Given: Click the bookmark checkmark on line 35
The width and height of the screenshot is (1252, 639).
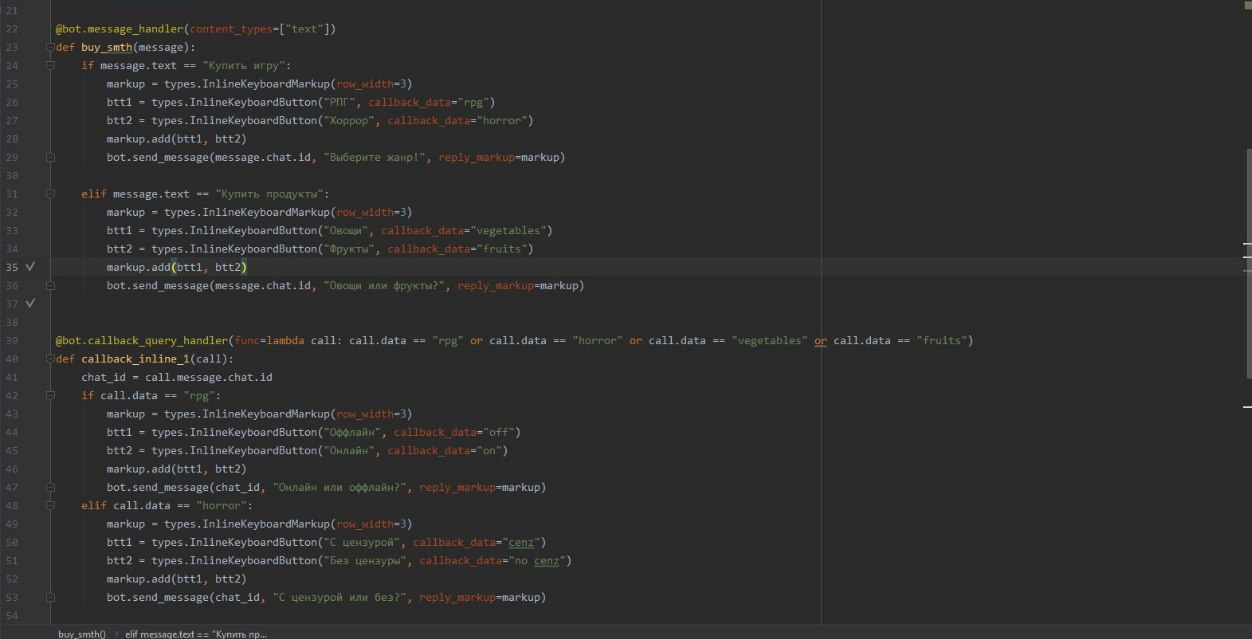Looking at the screenshot, I should (30, 267).
